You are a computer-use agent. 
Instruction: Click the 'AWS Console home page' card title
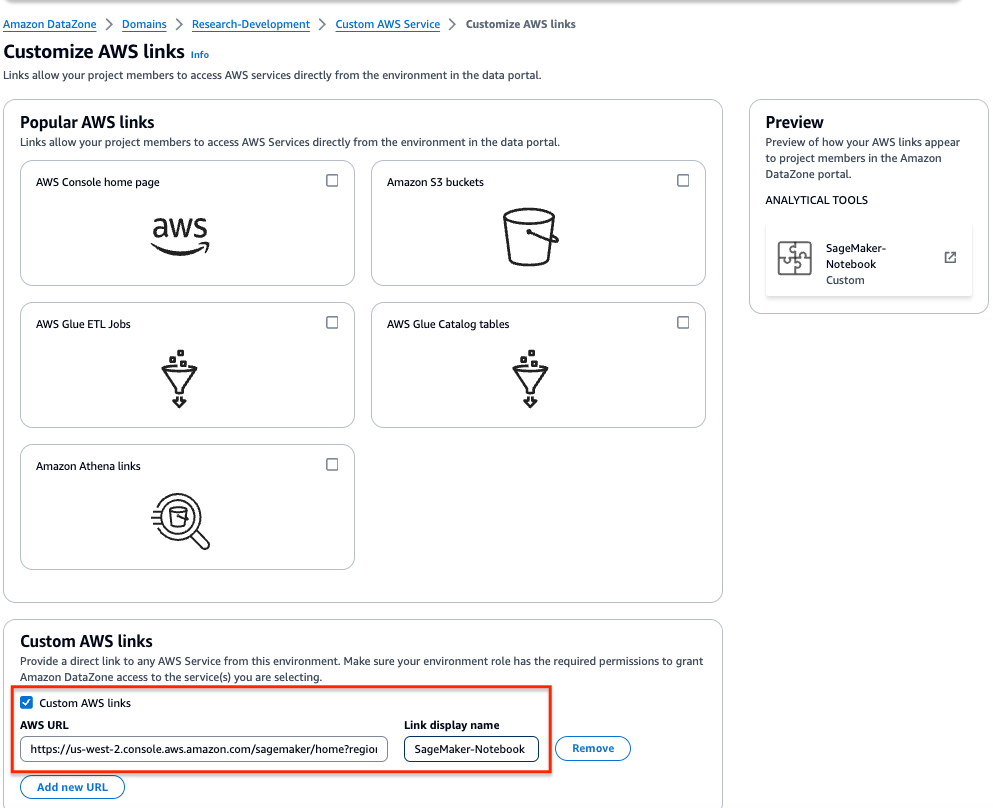[x=98, y=182]
